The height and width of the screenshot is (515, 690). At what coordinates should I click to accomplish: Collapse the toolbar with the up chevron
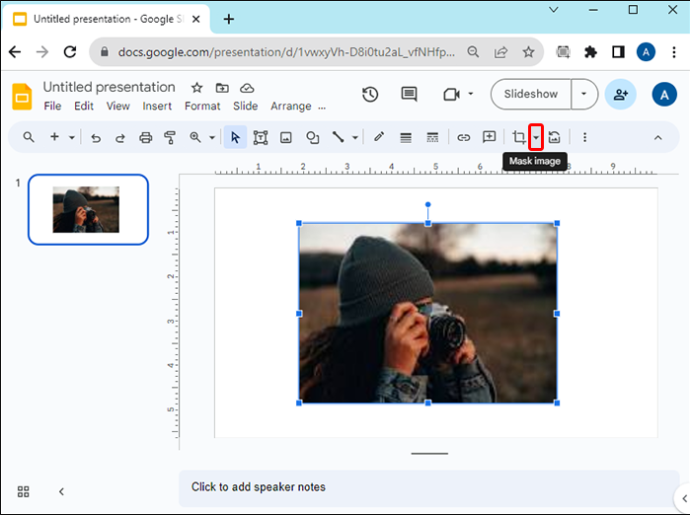point(658,138)
